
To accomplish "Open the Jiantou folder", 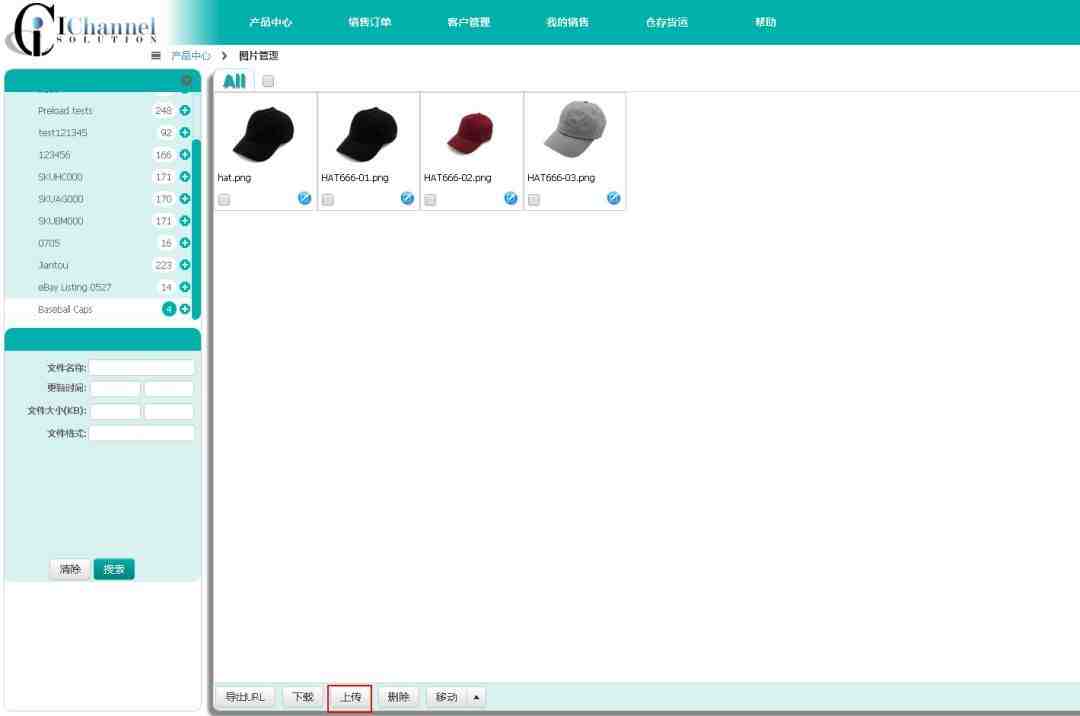I will 53,265.
